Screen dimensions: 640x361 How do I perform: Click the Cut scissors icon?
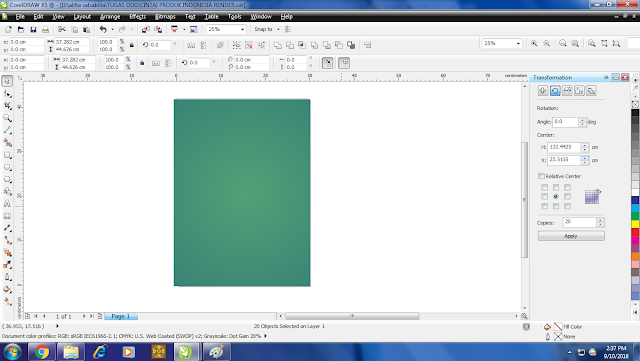click(62, 29)
